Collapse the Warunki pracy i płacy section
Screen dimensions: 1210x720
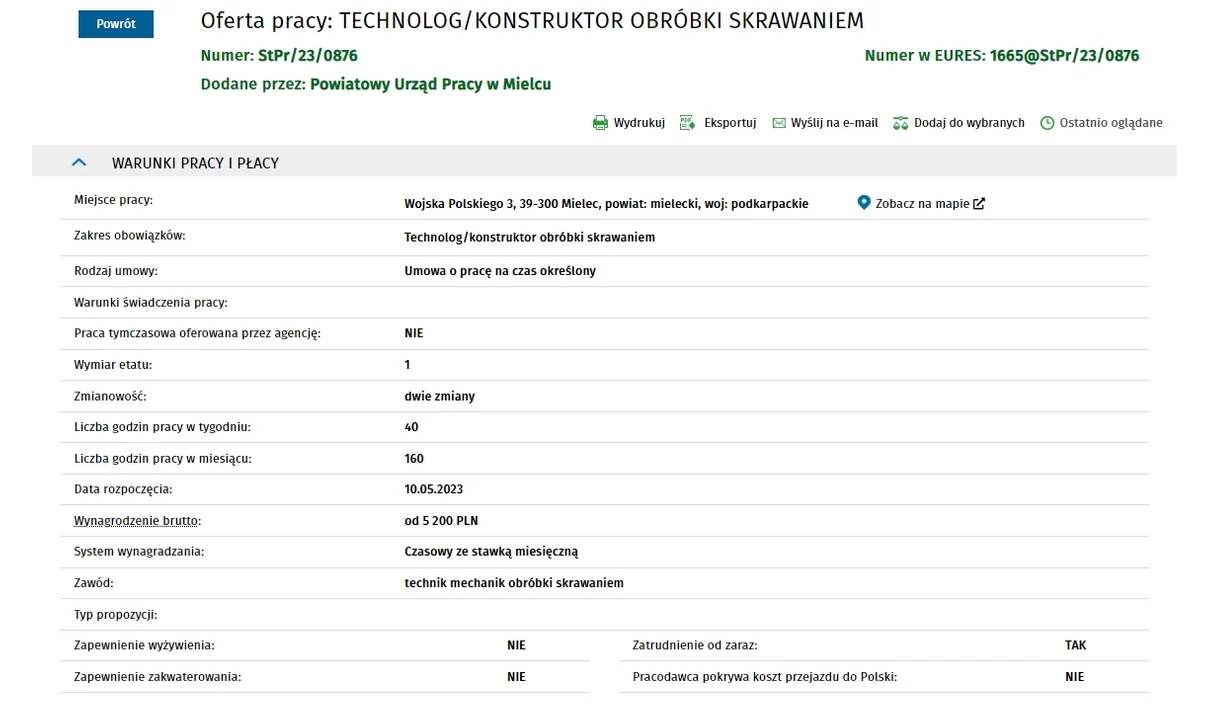[x=79, y=162]
